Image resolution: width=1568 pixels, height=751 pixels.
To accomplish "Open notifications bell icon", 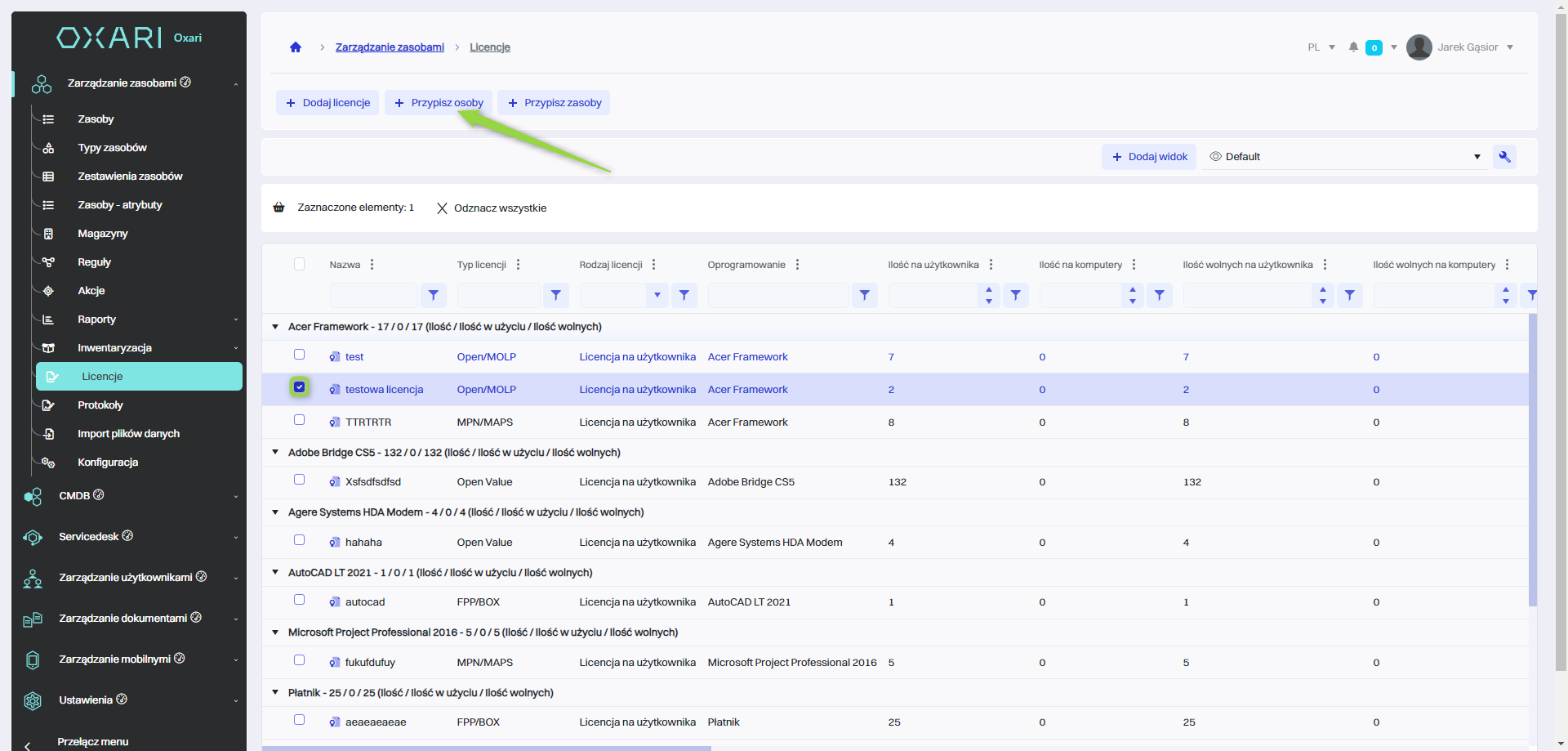I will point(1353,47).
